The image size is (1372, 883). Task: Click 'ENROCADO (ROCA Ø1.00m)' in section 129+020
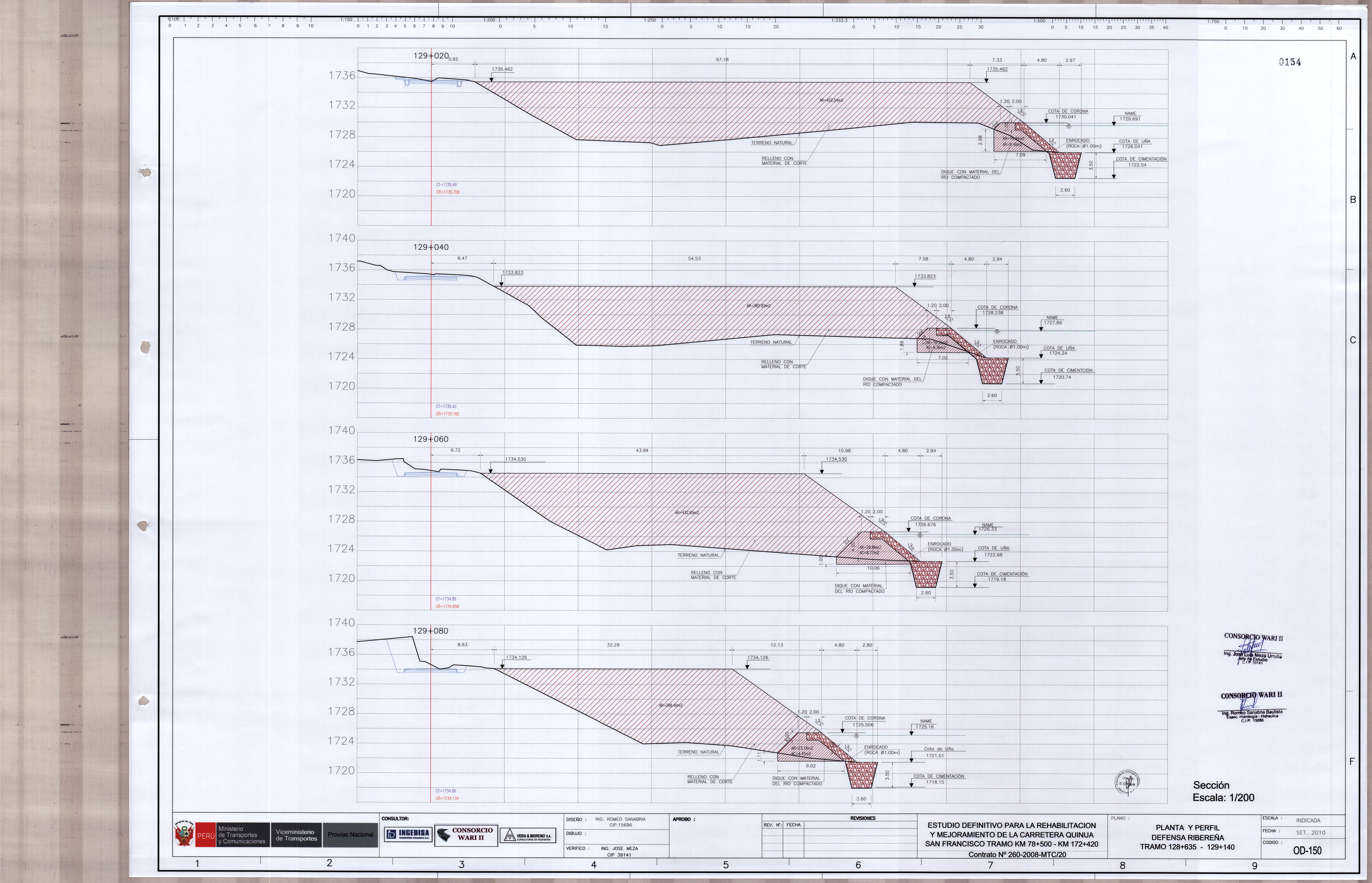click(x=1084, y=143)
